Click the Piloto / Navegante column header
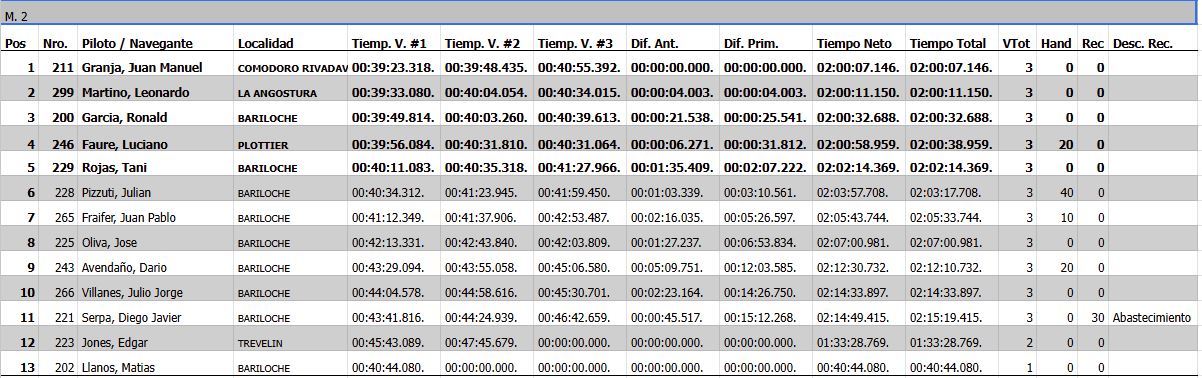This screenshot has width=1202, height=378. (136, 44)
